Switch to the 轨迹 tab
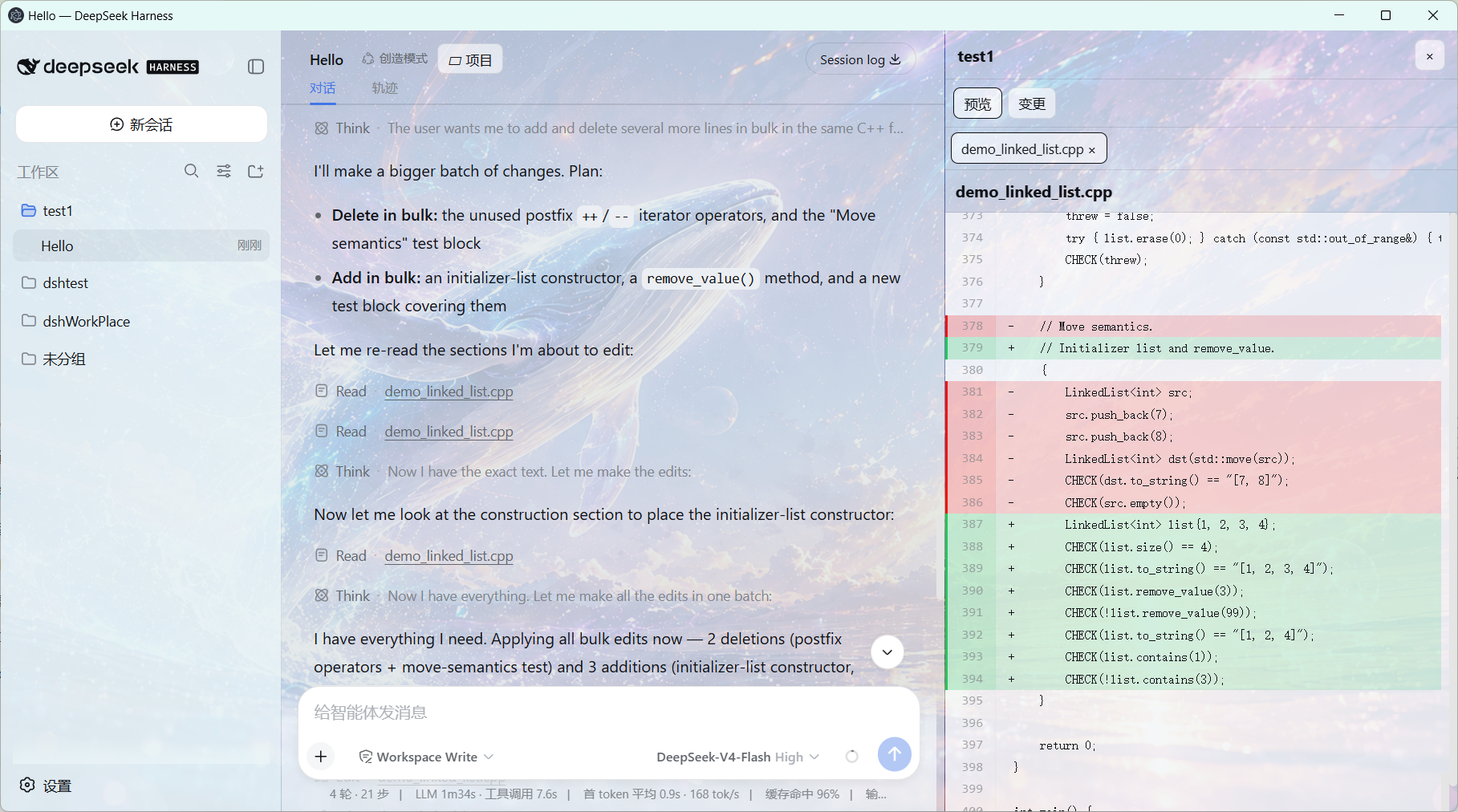Screen dimensions: 1458x812 [384, 88]
